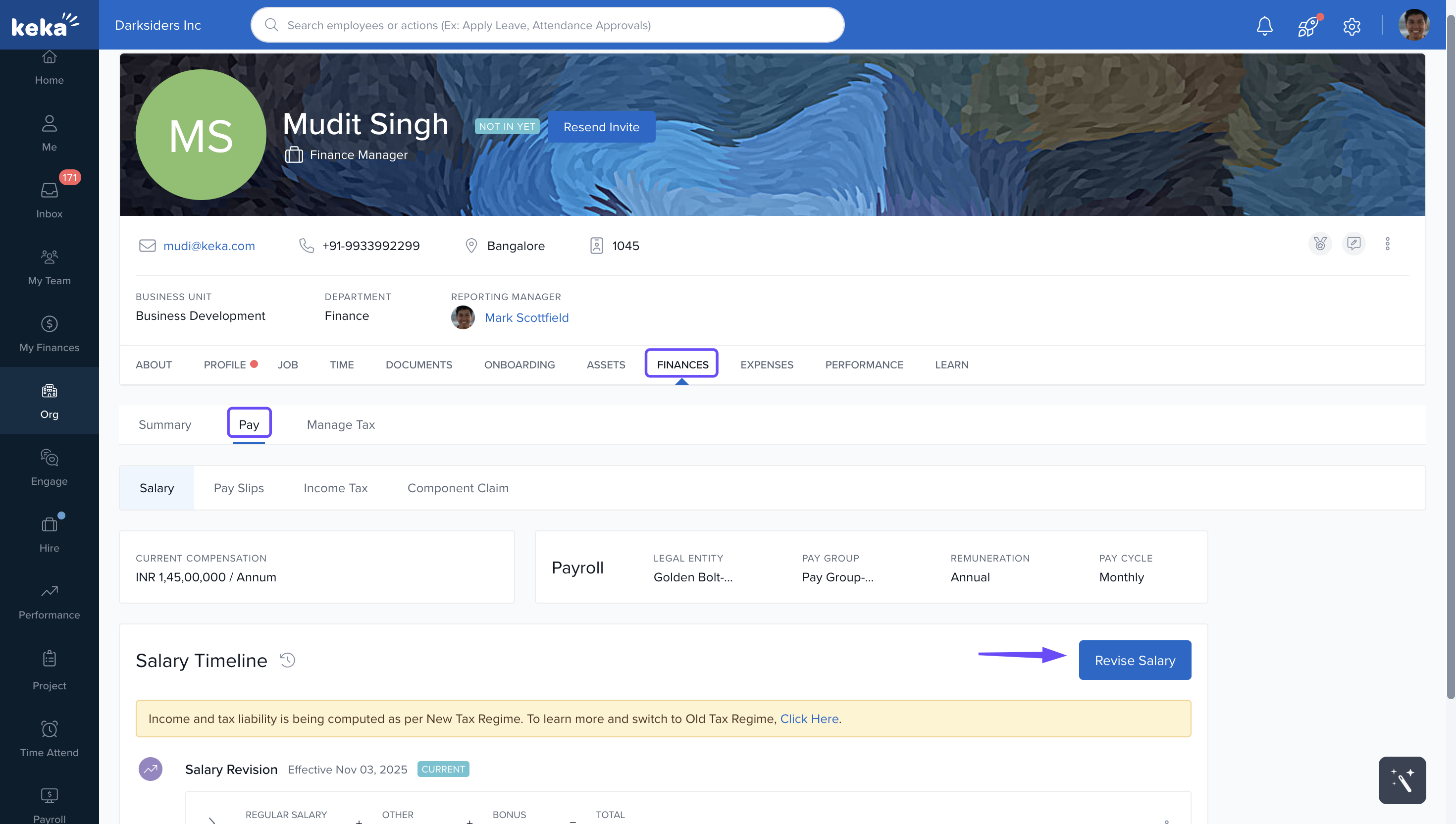1456x824 pixels.
Task: Click the rocket icon in header
Action: [1308, 25]
